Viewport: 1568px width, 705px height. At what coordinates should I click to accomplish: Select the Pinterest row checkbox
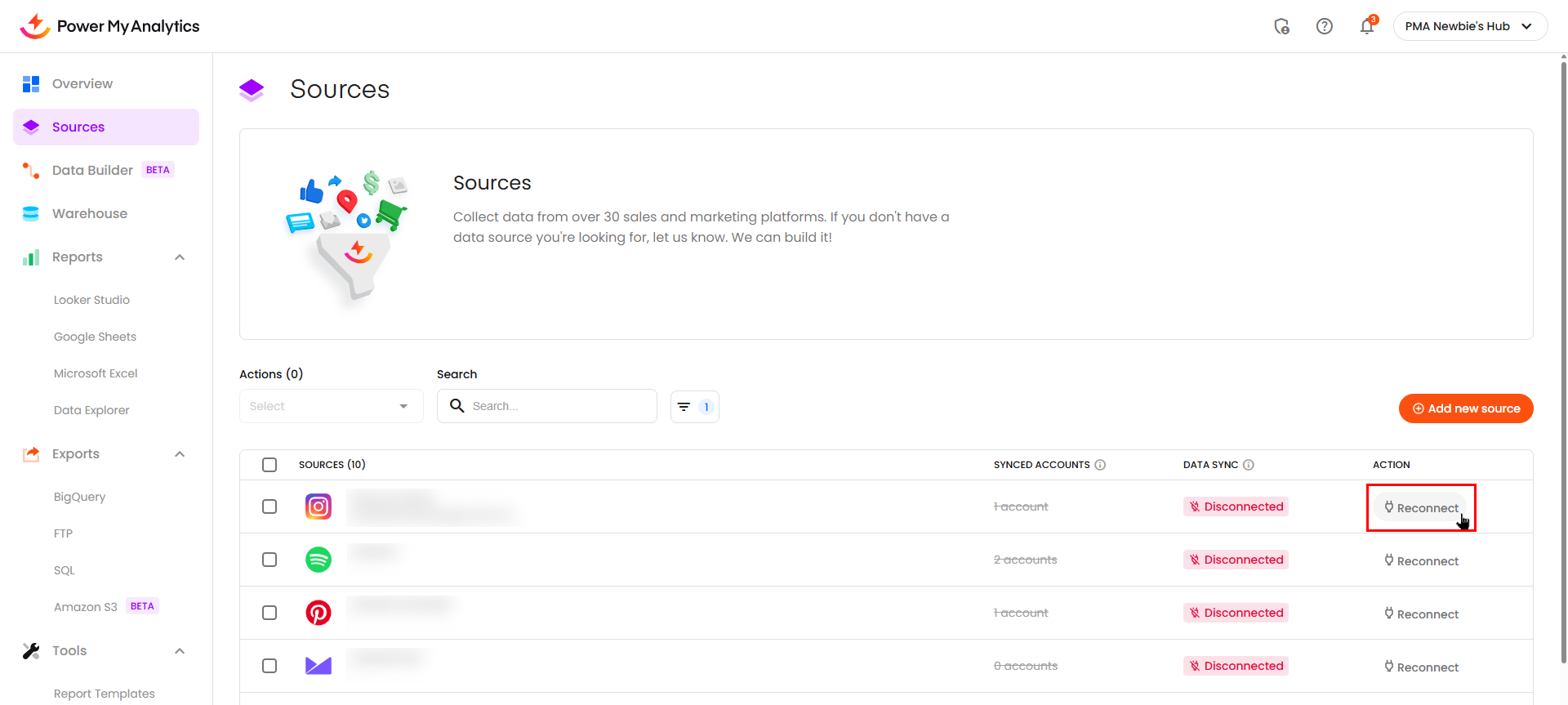pos(269,613)
